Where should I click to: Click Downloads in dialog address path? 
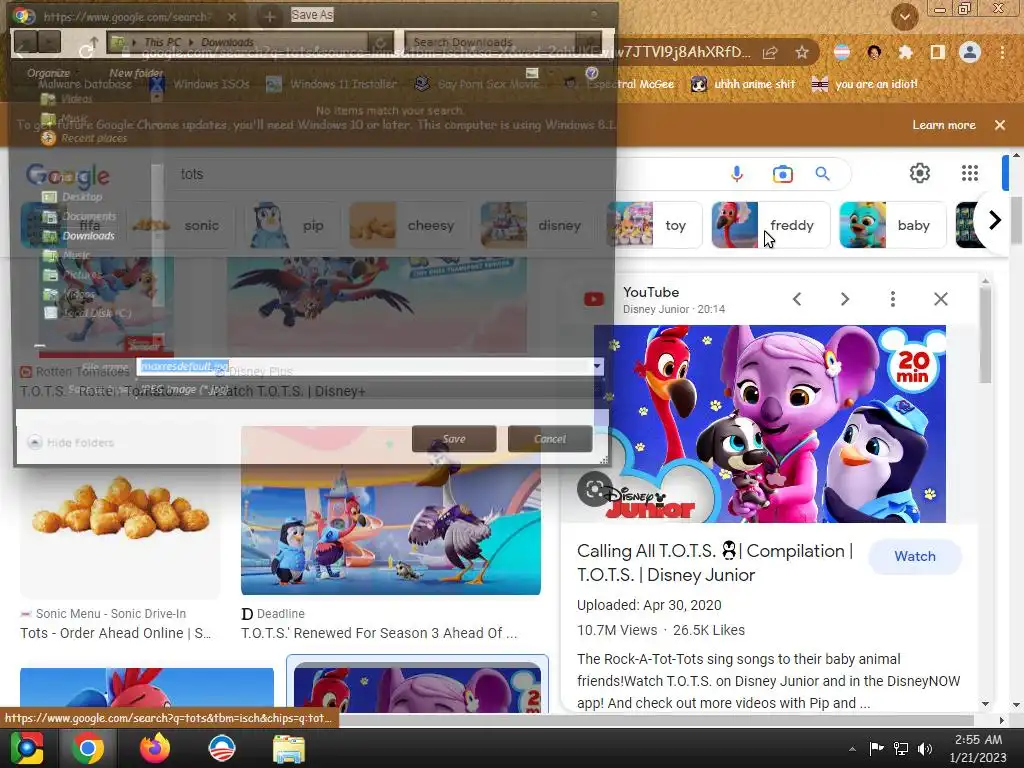click(227, 42)
